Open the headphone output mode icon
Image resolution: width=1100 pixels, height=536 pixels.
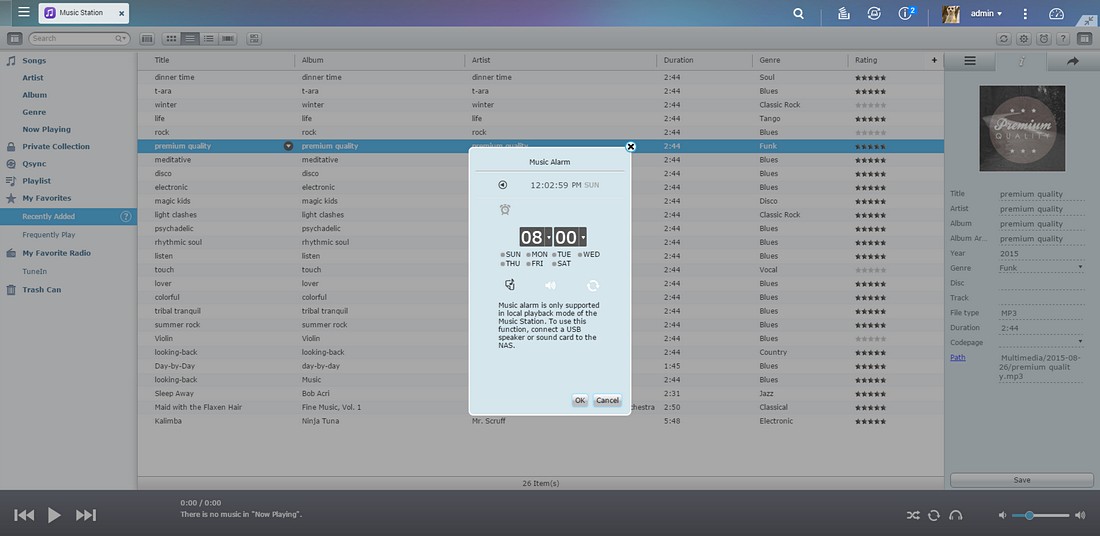pyautogui.click(x=955, y=515)
